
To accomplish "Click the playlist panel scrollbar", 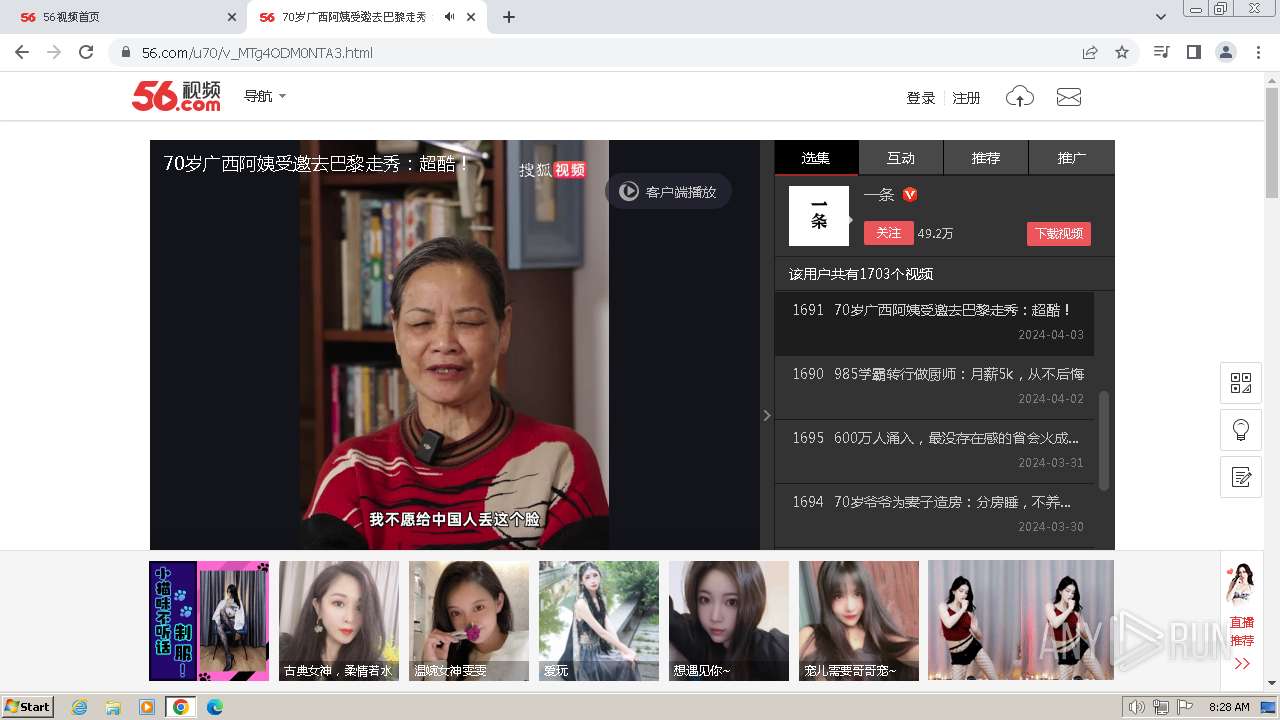I will [1104, 440].
